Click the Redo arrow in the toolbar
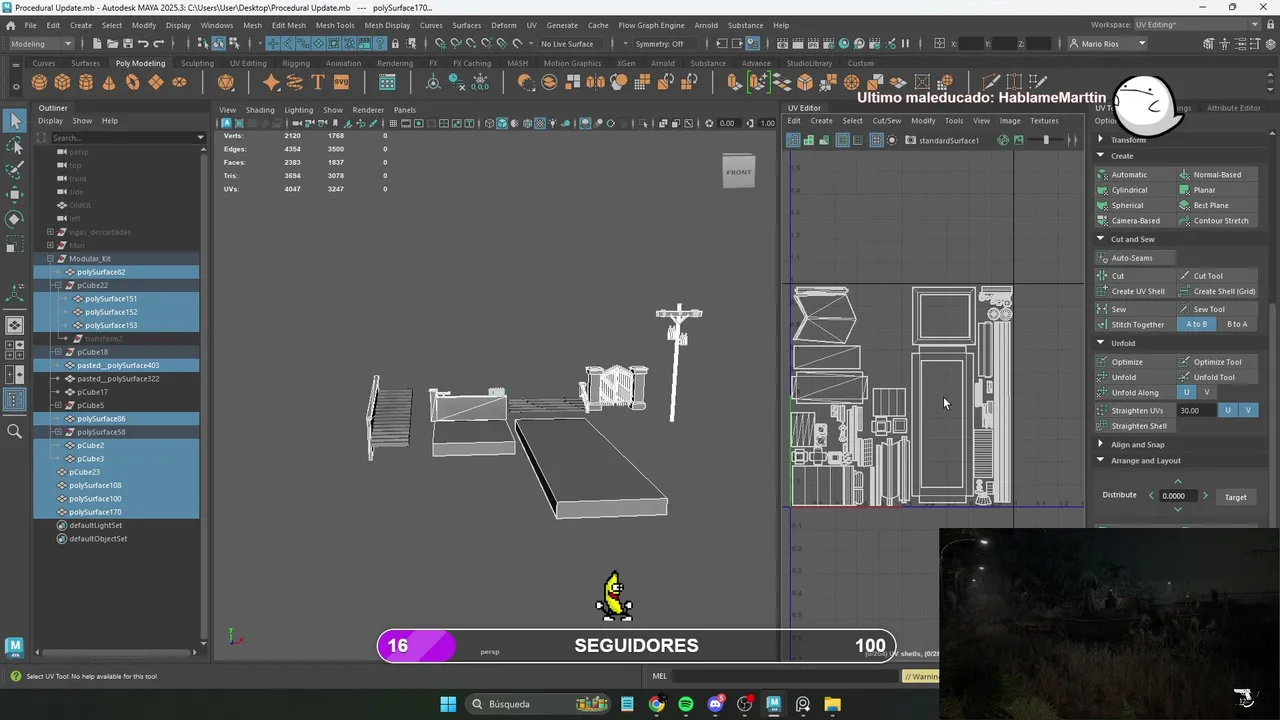Screen dimensions: 1280x720 [x=158, y=43]
